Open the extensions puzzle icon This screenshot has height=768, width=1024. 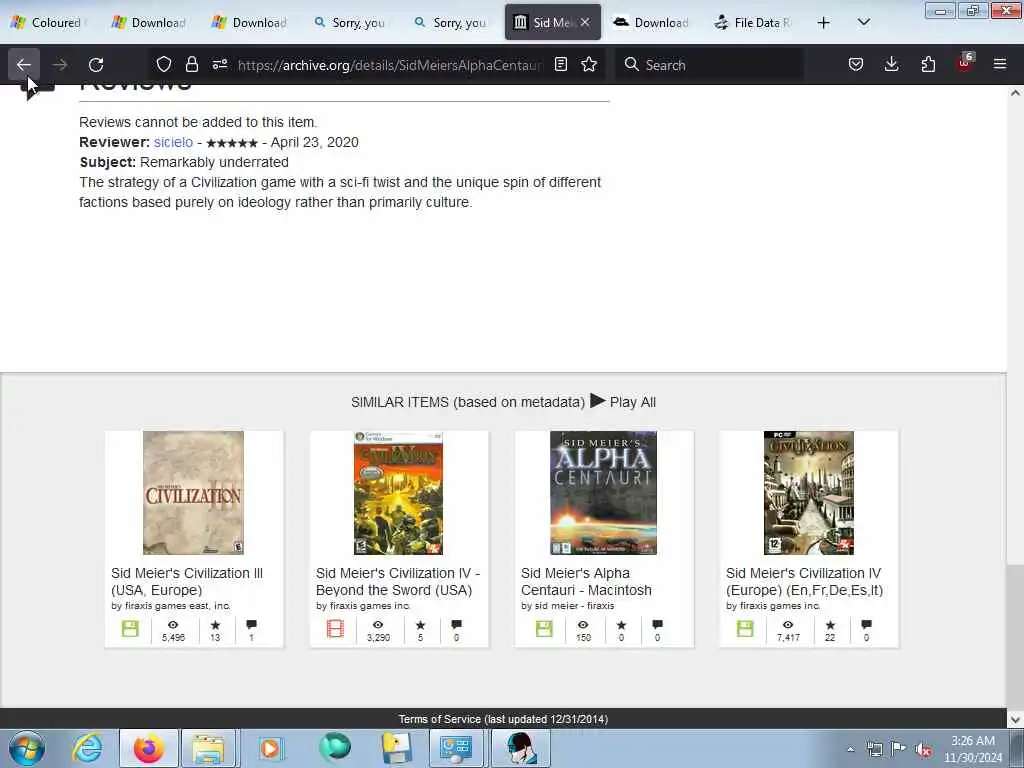tap(928, 64)
